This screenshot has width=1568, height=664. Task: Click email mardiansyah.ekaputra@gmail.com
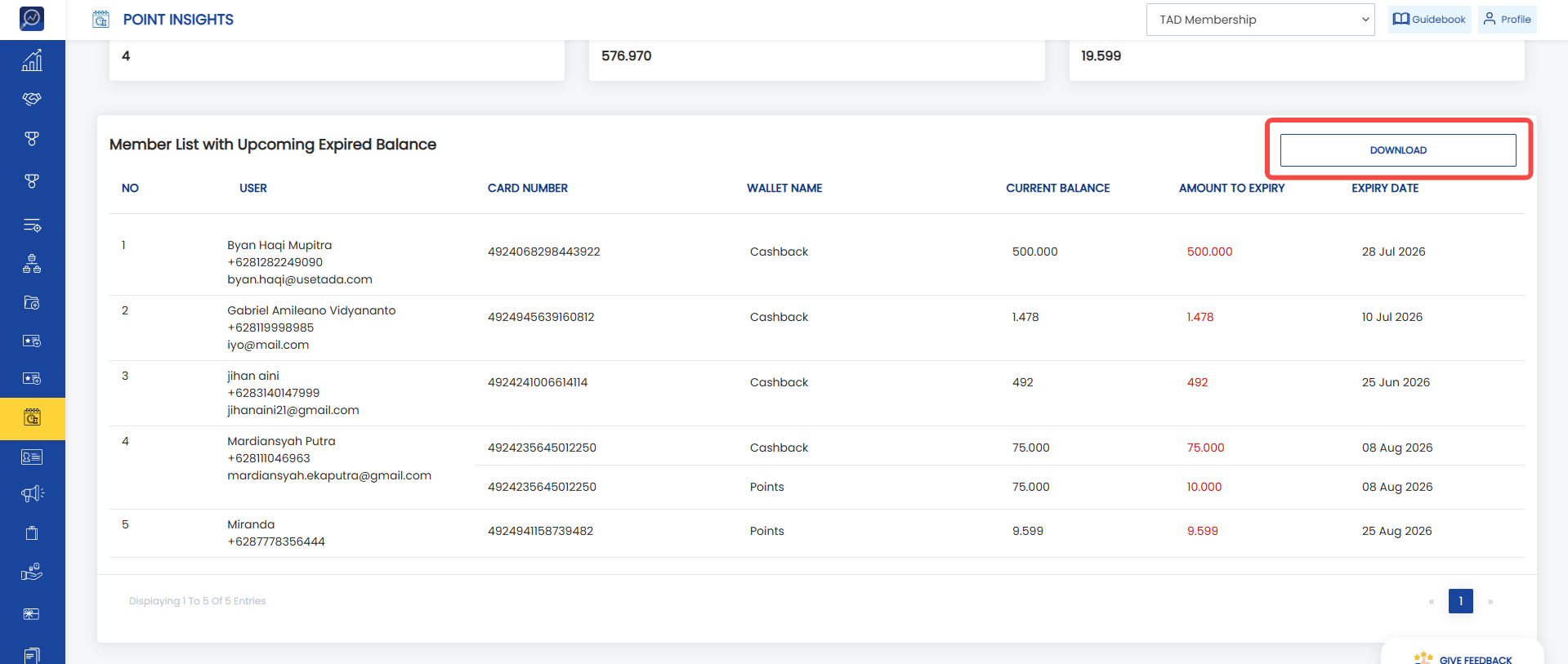[x=329, y=475]
